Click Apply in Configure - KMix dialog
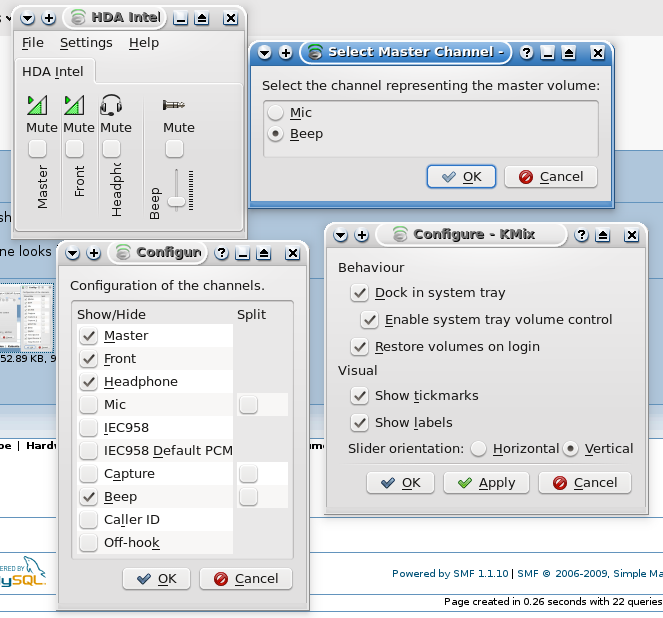This screenshot has height=618, width=663. (x=486, y=482)
